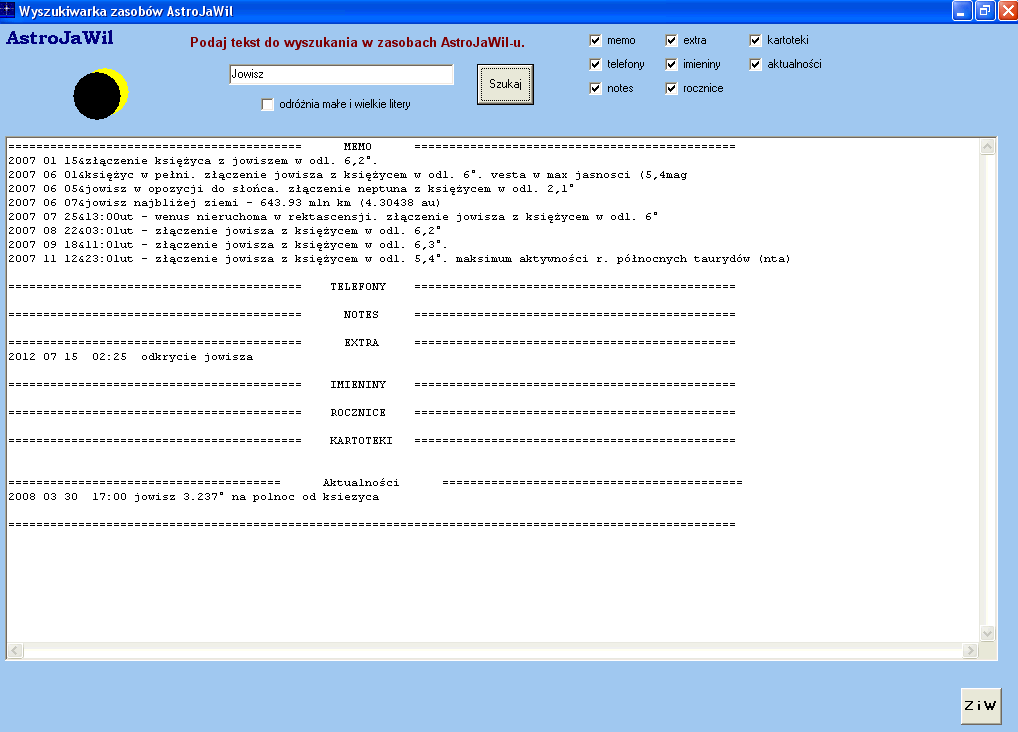Click the eclipse moon logo image
This screenshot has width=1018, height=732.
101,94
